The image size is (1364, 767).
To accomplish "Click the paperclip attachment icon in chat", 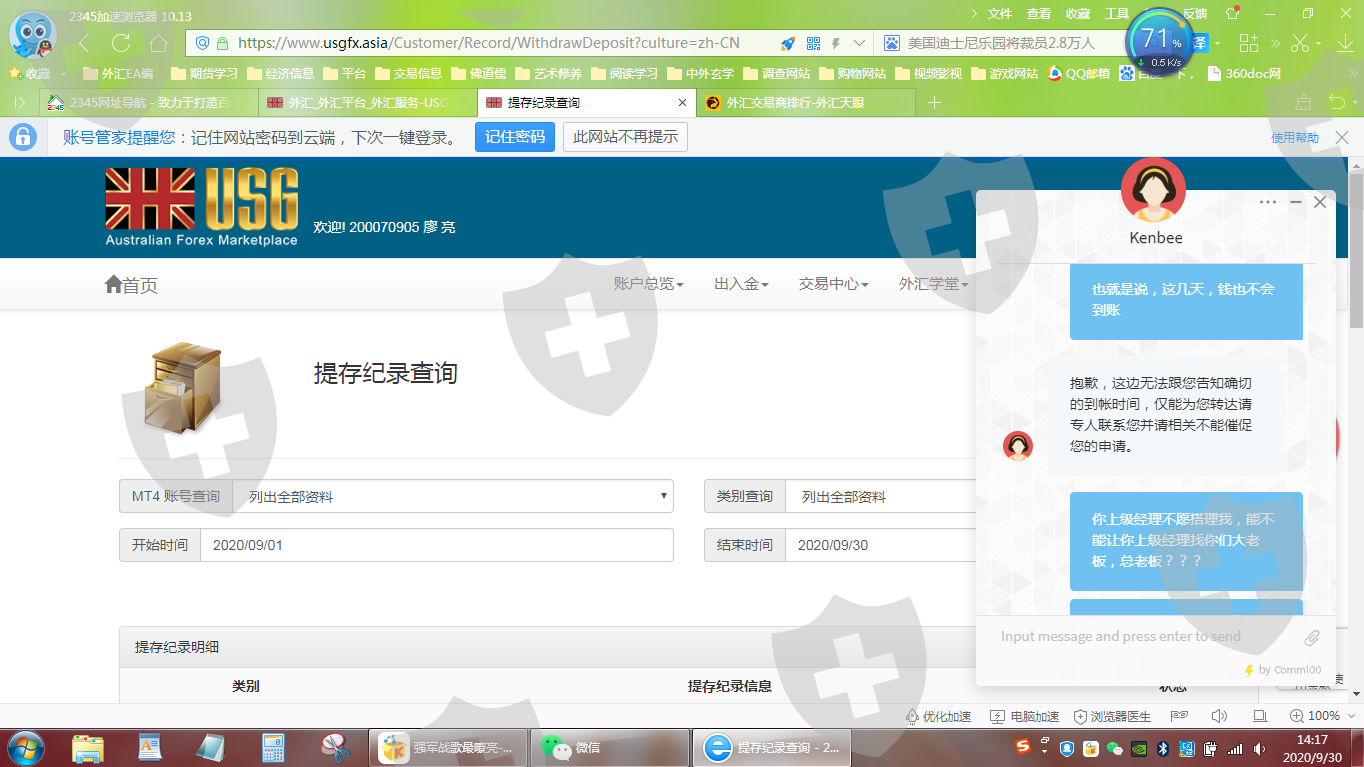I will [1312, 637].
